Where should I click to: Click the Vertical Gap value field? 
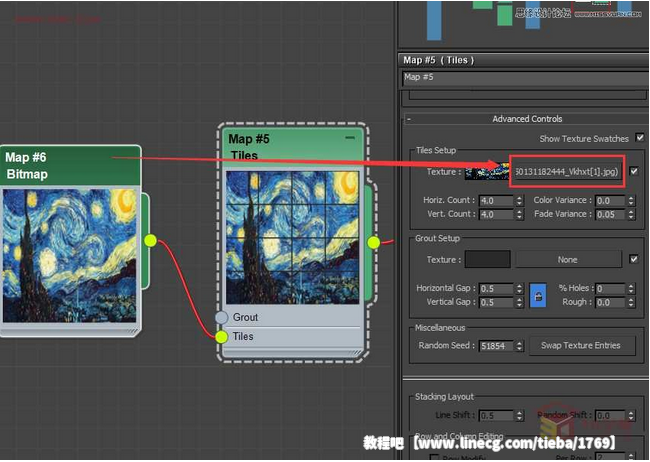coord(496,303)
